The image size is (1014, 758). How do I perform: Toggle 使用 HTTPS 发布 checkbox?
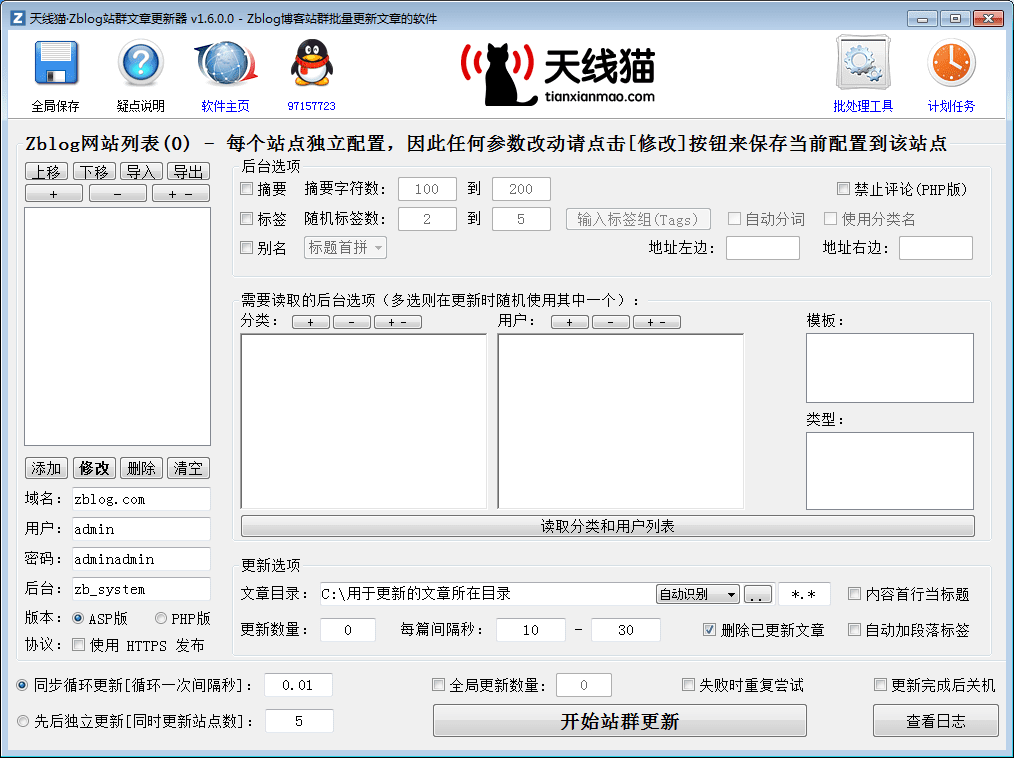[x=78, y=645]
